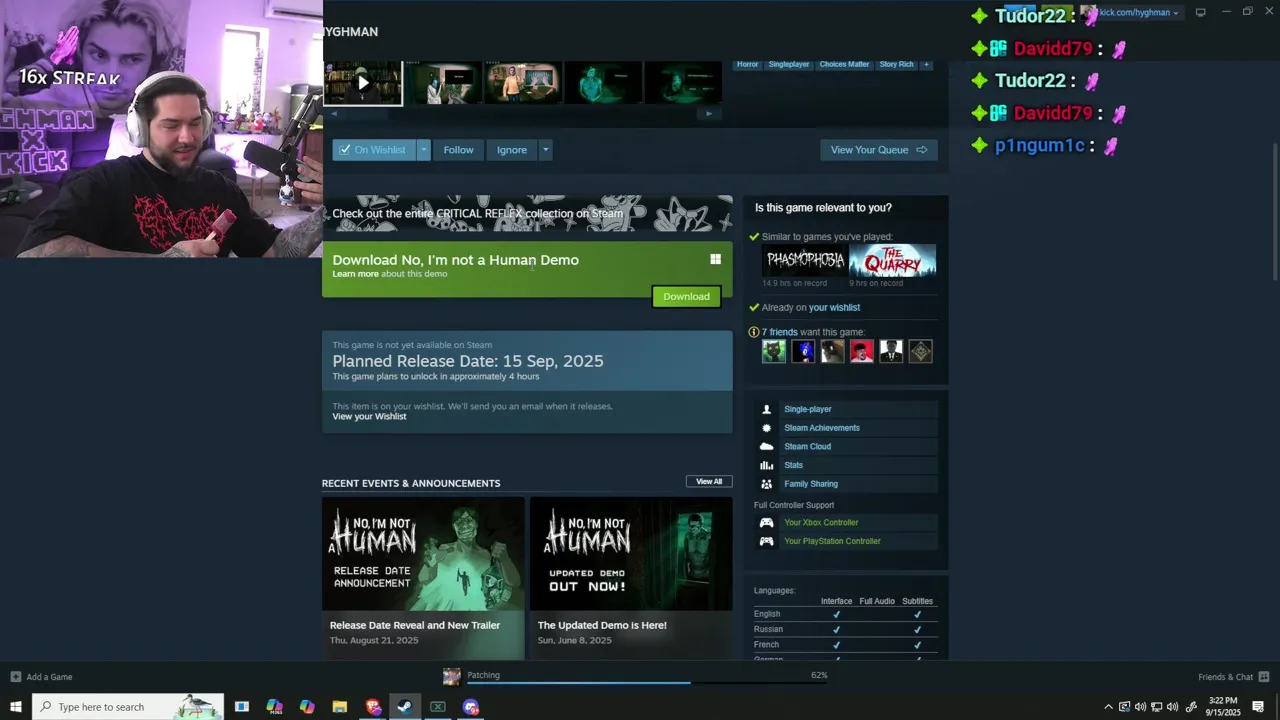Click the Windows platform icon on demo banner
The width and height of the screenshot is (1280, 720).
coord(715,259)
